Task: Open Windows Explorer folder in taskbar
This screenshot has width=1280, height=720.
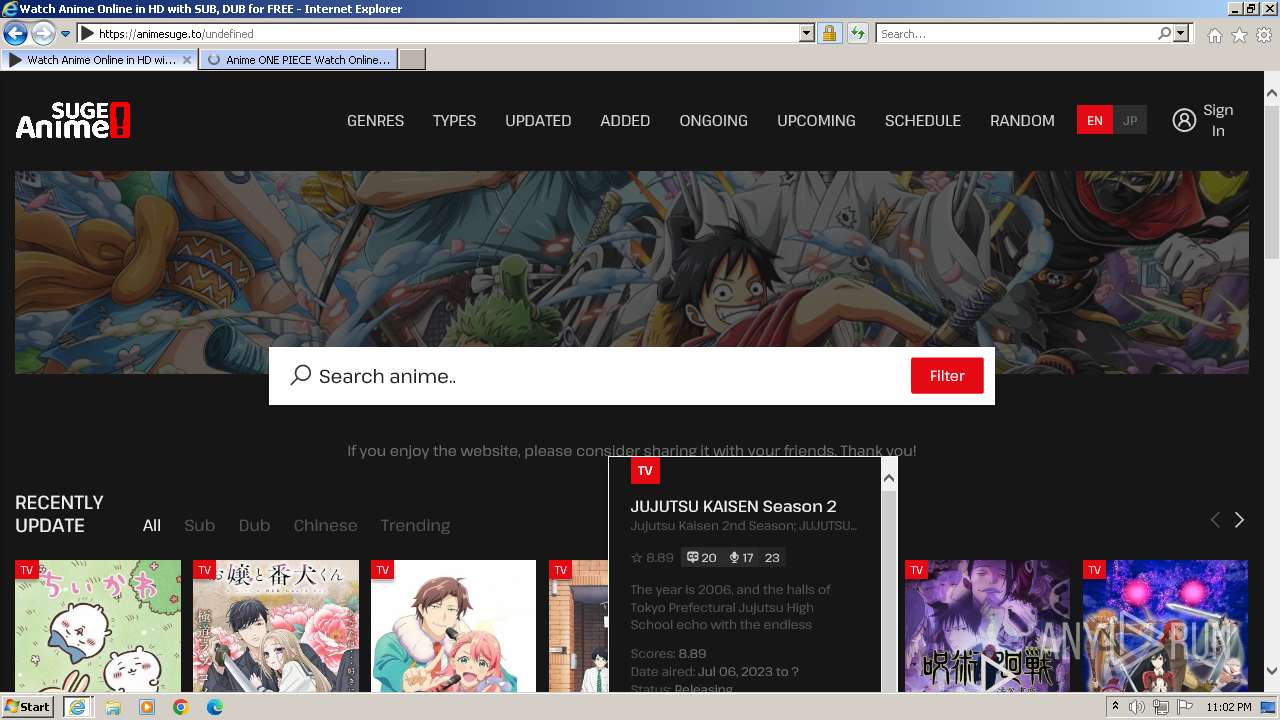Action: pos(113,707)
